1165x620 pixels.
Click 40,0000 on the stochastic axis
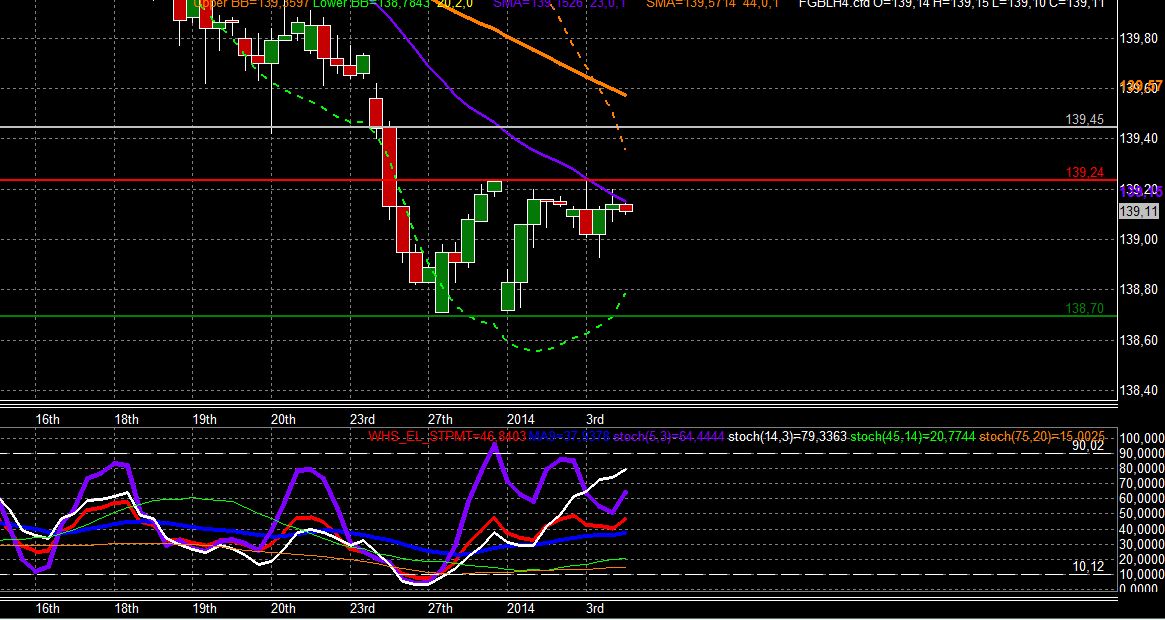click(x=1144, y=529)
